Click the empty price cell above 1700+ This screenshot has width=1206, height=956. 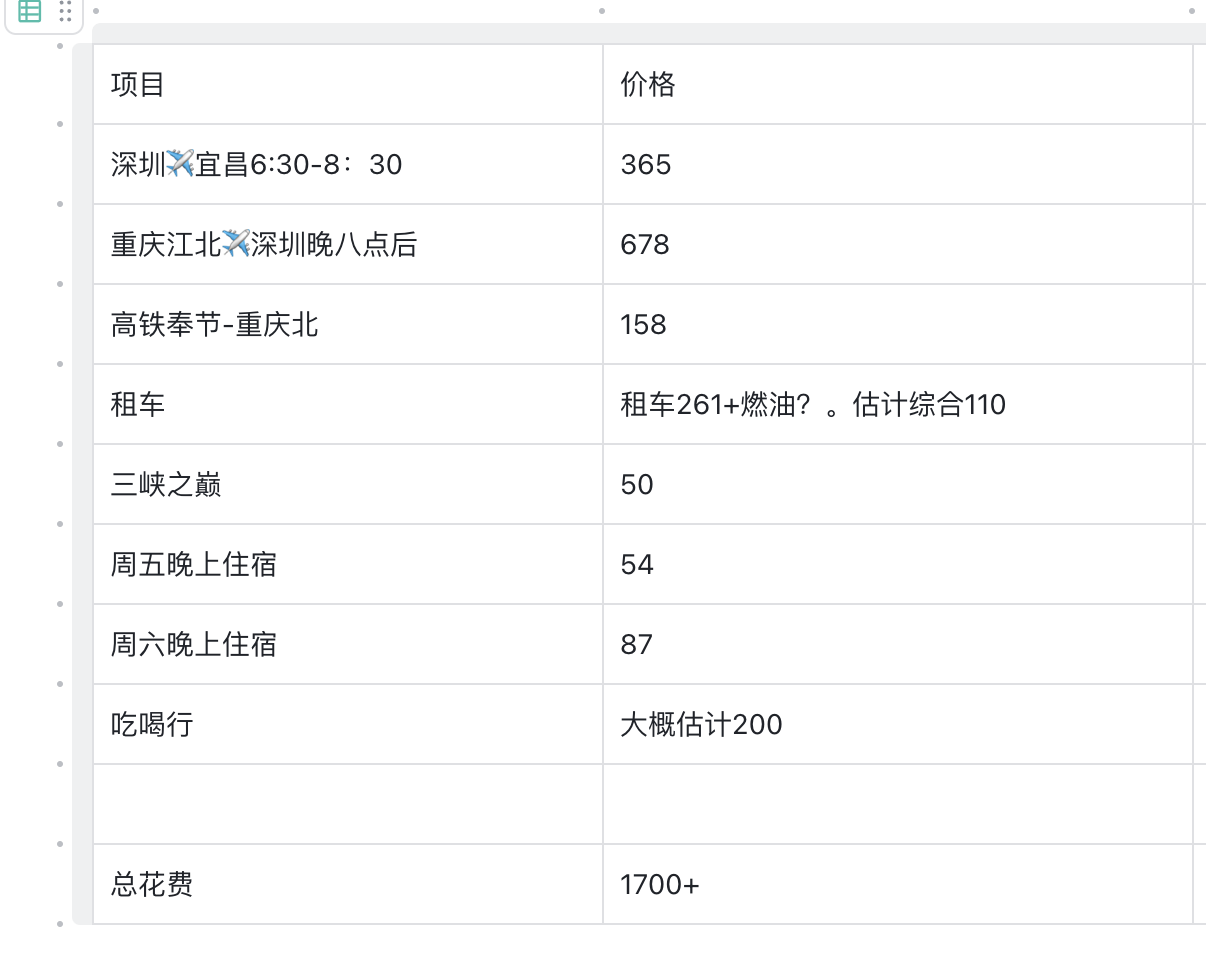897,804
